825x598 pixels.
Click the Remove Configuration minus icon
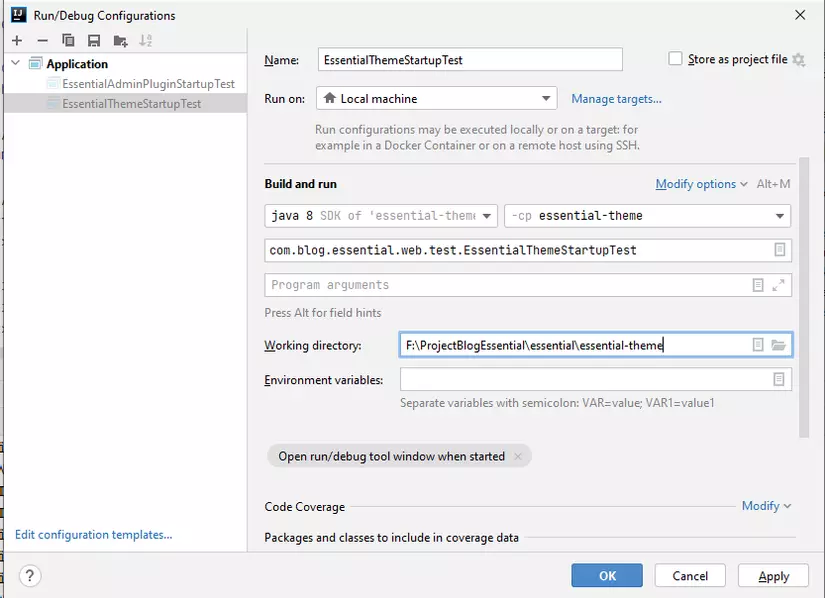tap(42, 41)
